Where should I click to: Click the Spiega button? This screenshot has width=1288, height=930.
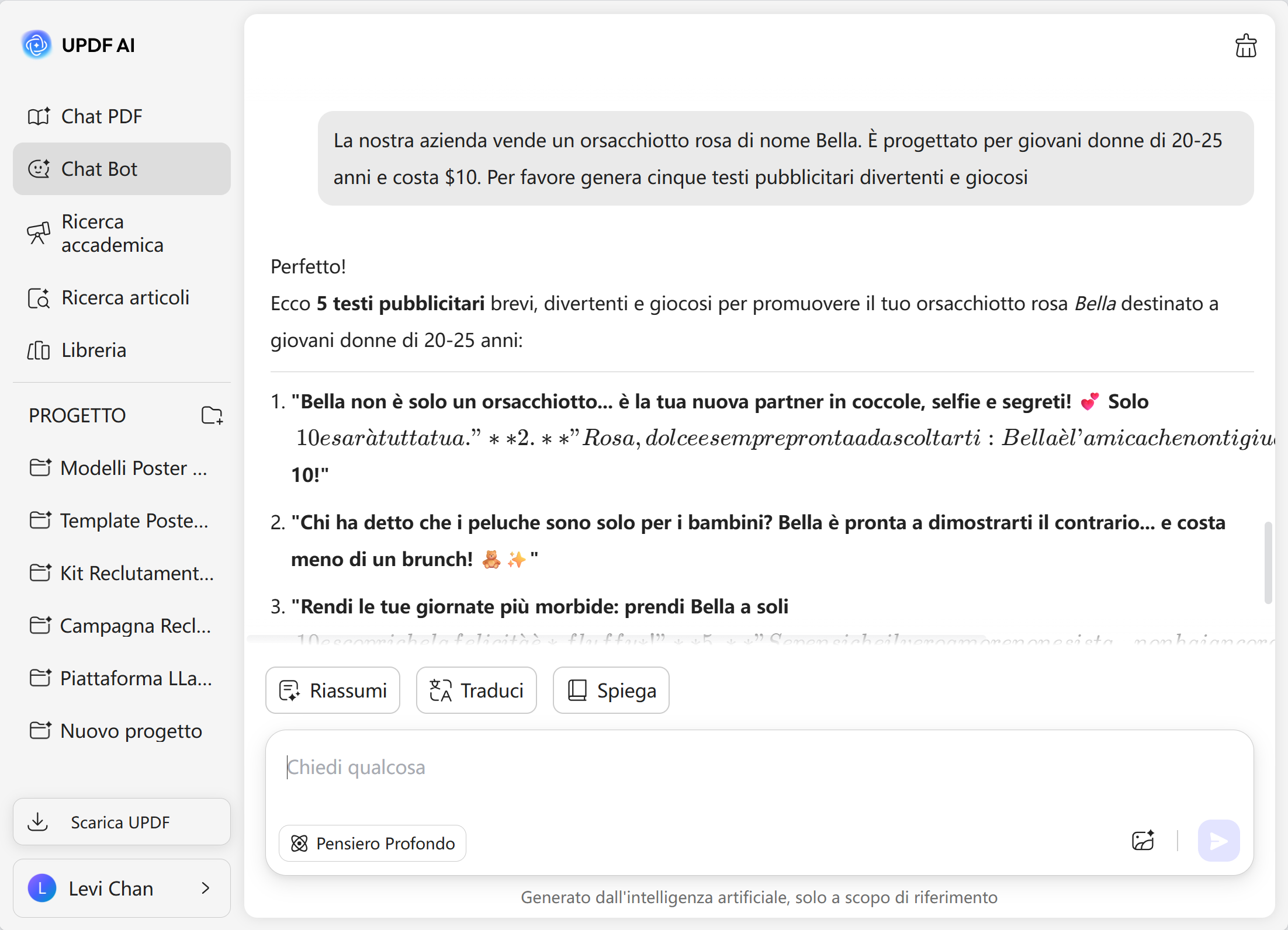pos(611,690)
